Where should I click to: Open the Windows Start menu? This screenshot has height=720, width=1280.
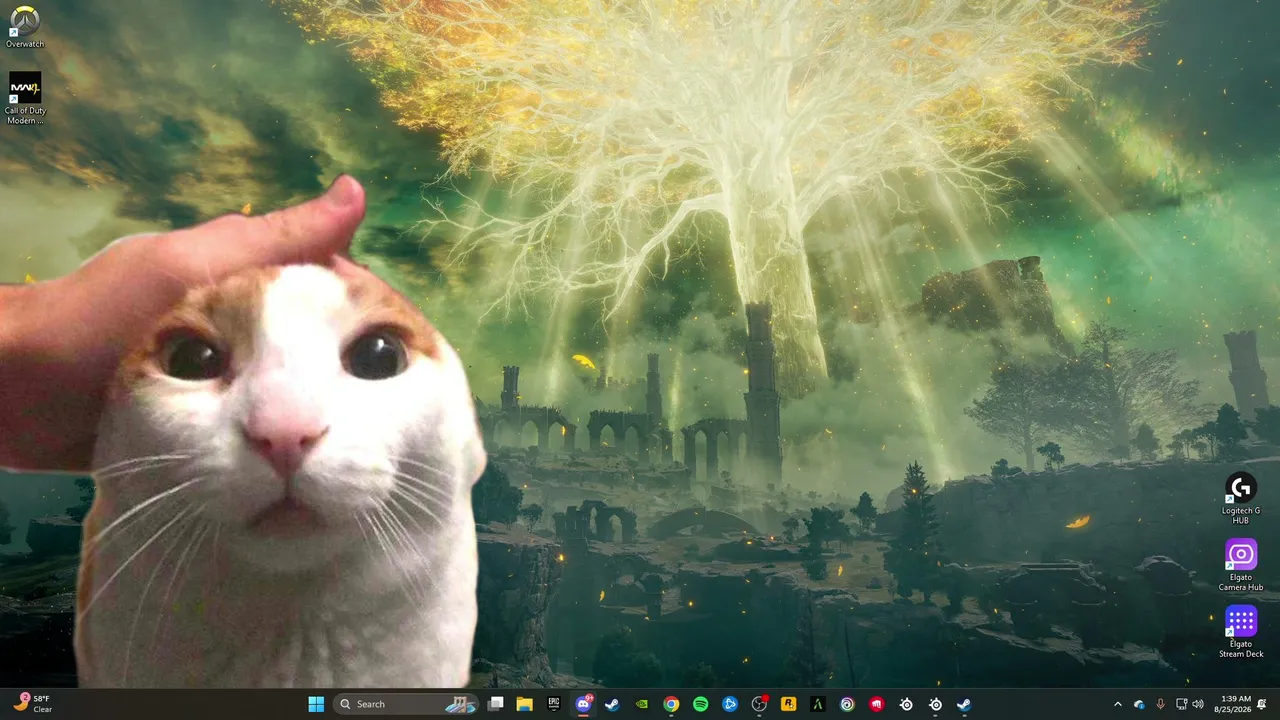click(x=316, y=704)
